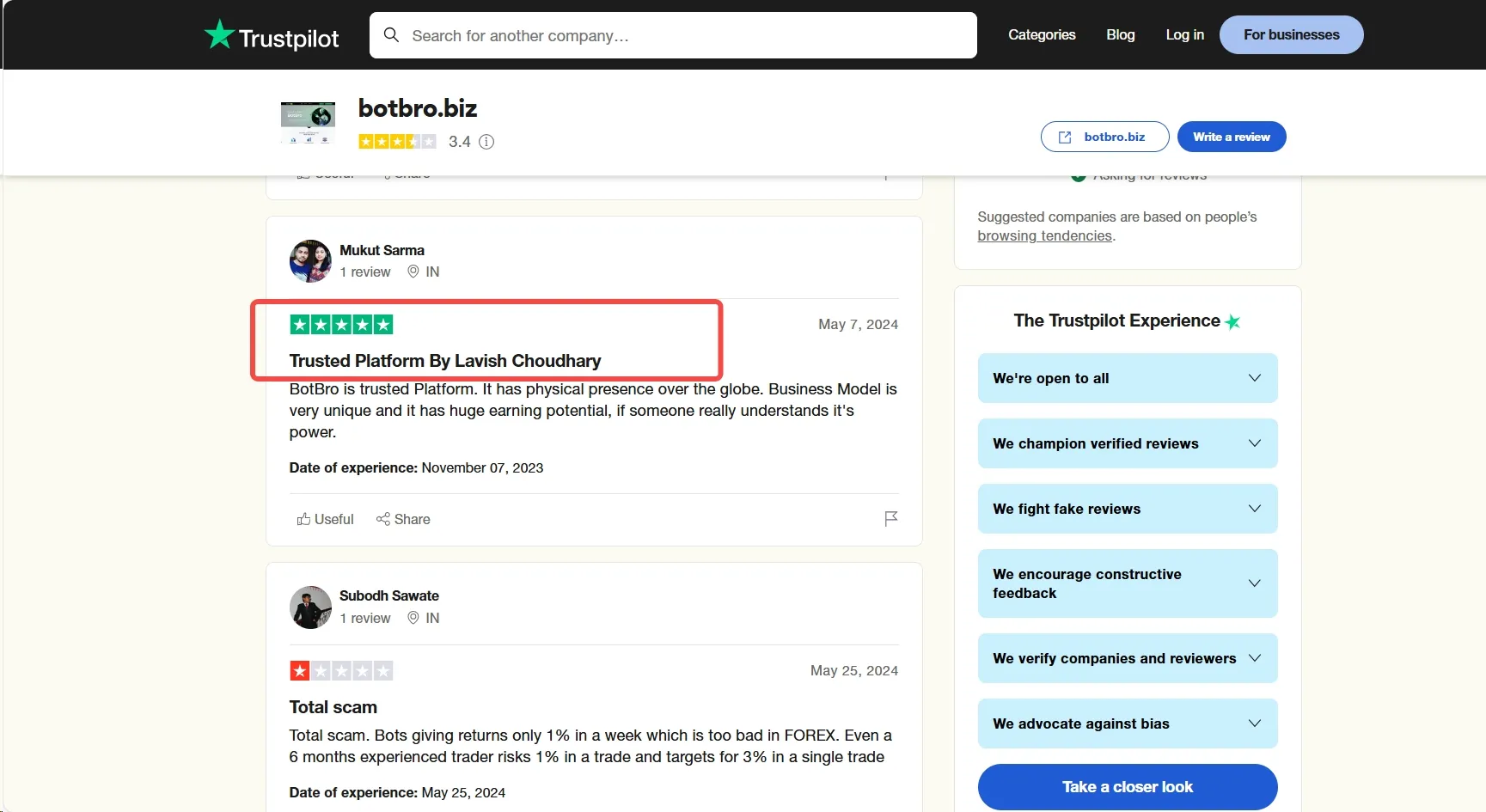Click the Take a closer look button
The image size is (1486, 812).
point(1128,787)
